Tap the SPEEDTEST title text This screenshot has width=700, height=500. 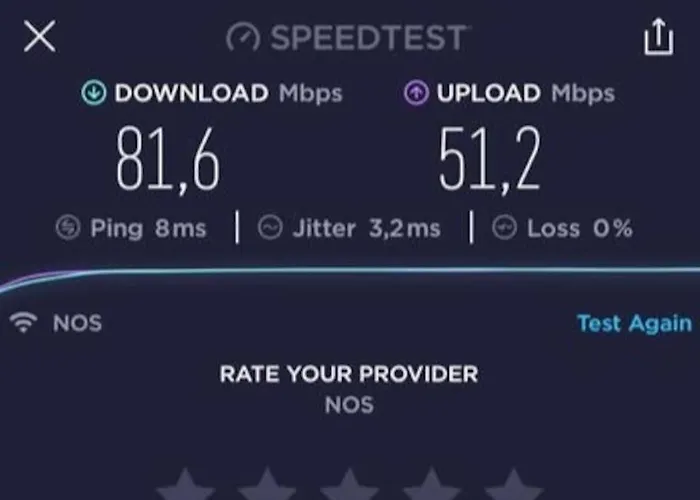[x=368, y=38]
